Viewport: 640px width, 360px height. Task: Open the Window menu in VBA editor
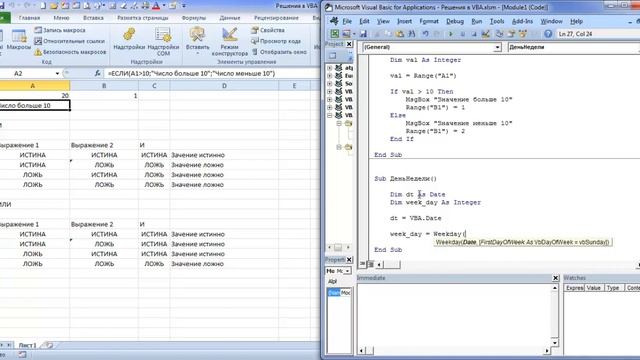point(551,21)
